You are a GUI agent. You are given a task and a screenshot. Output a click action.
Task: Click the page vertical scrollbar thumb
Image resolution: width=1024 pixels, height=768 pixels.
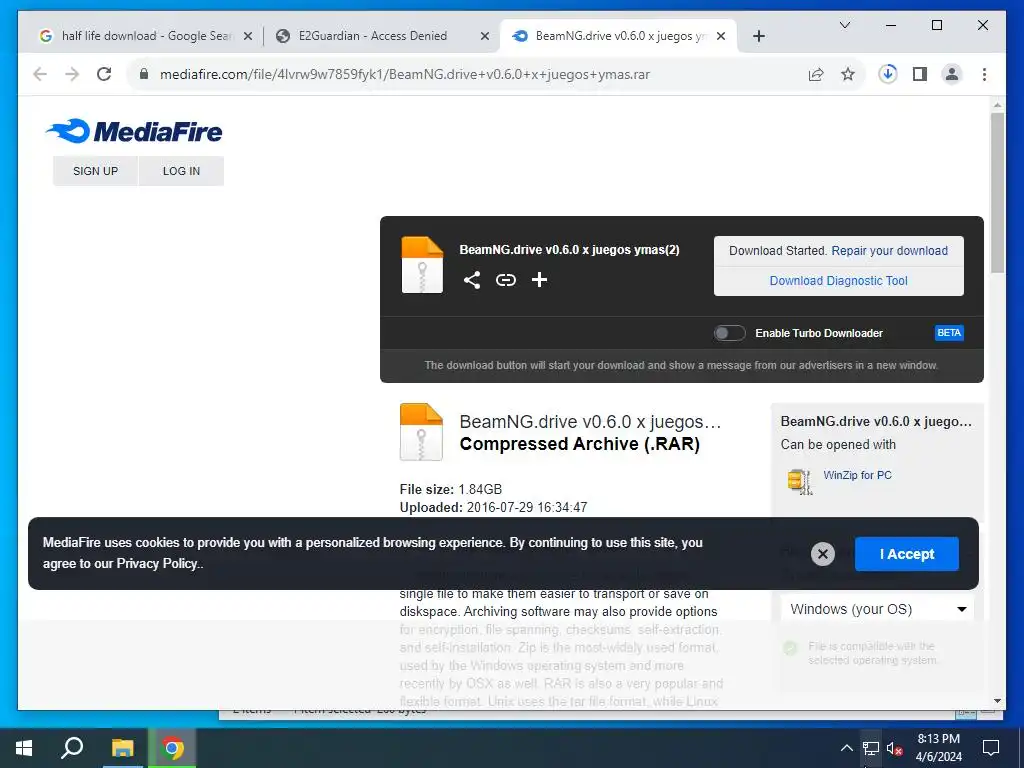(997, 193)
